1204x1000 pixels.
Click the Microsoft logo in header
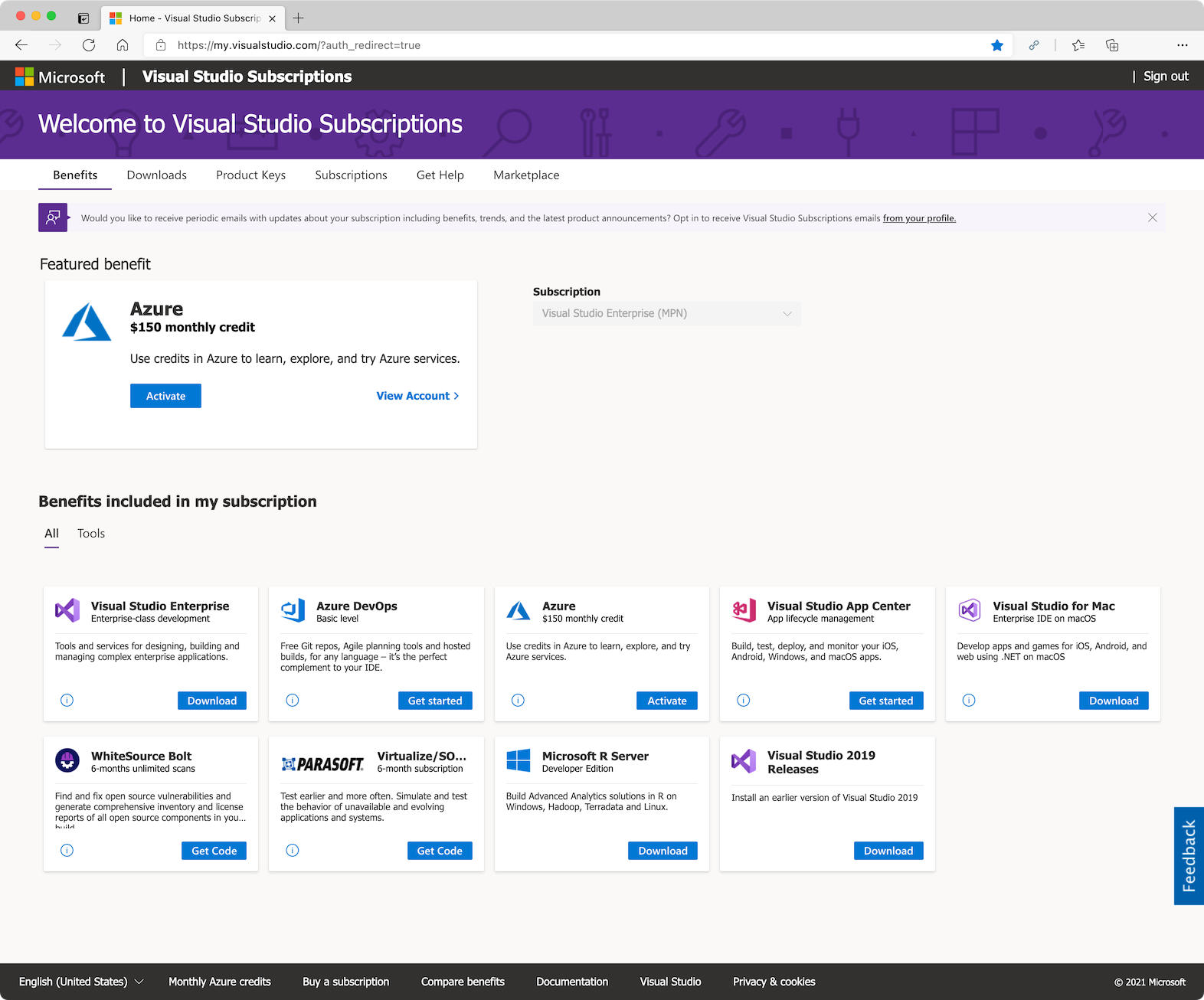tap(61, 77)
